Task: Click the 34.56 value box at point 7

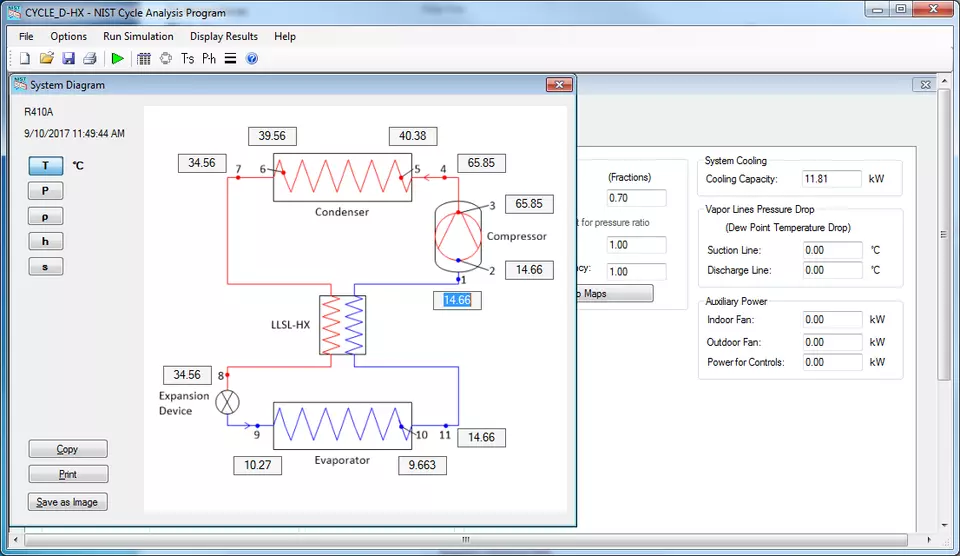Action: (x=202, y=163)
